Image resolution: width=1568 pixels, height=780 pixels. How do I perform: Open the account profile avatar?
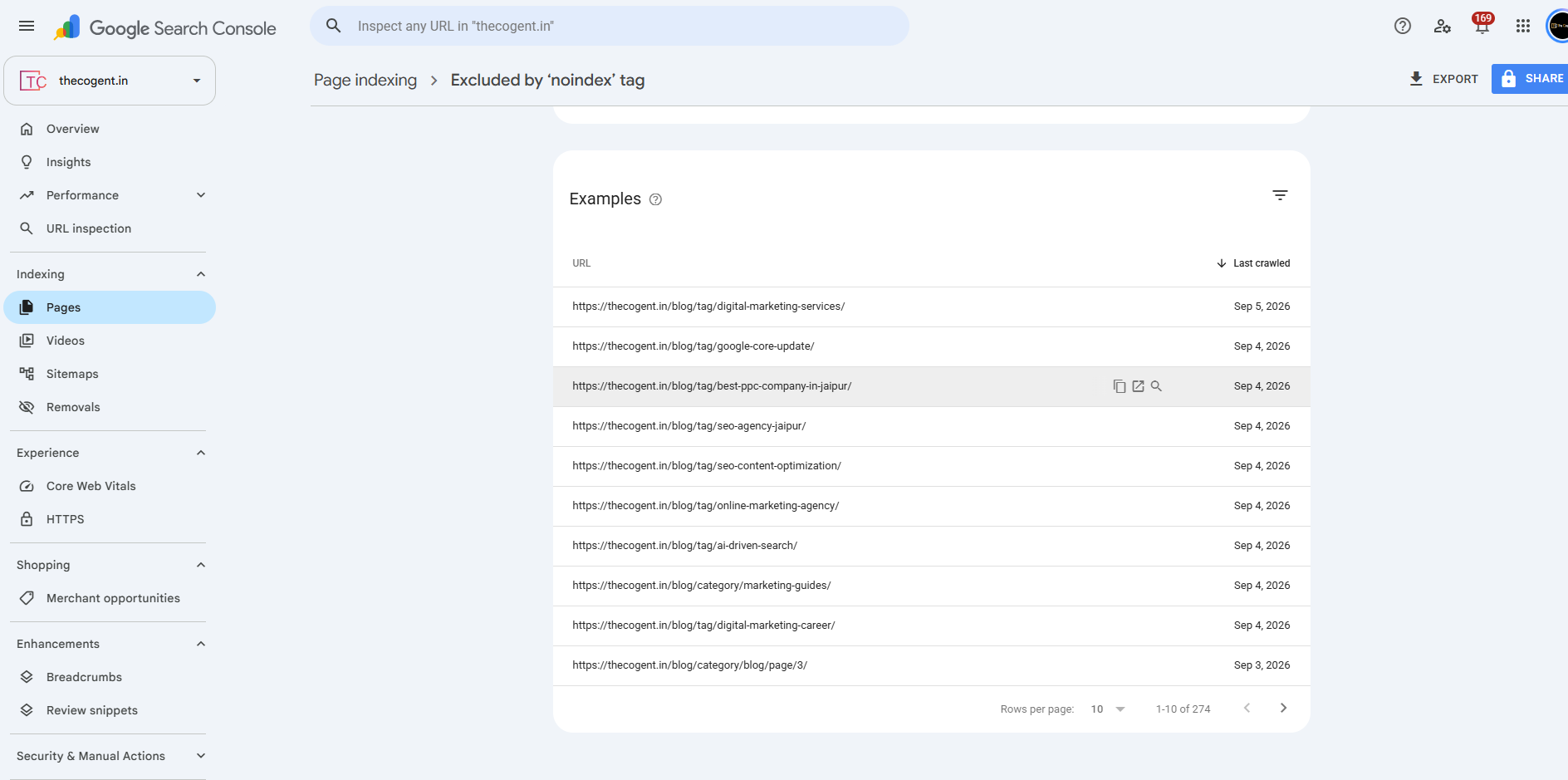(x=1557, y=26)
